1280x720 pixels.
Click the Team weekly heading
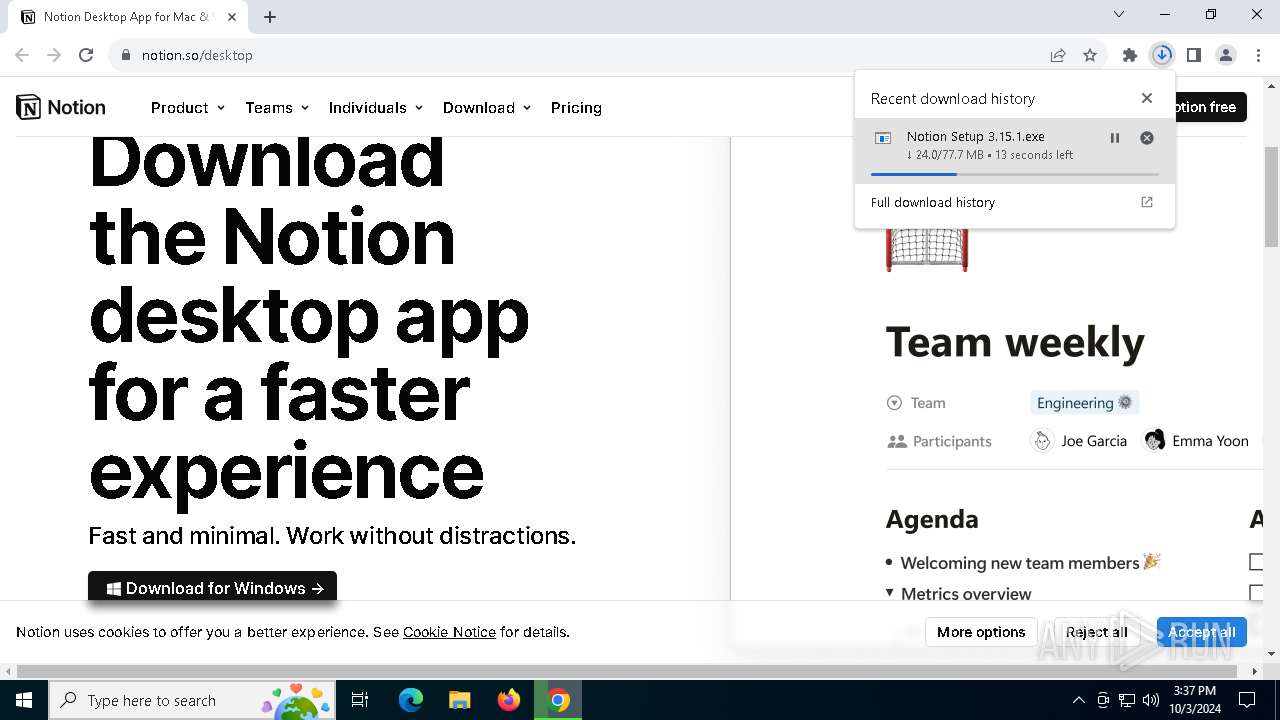click(1015, 342)
